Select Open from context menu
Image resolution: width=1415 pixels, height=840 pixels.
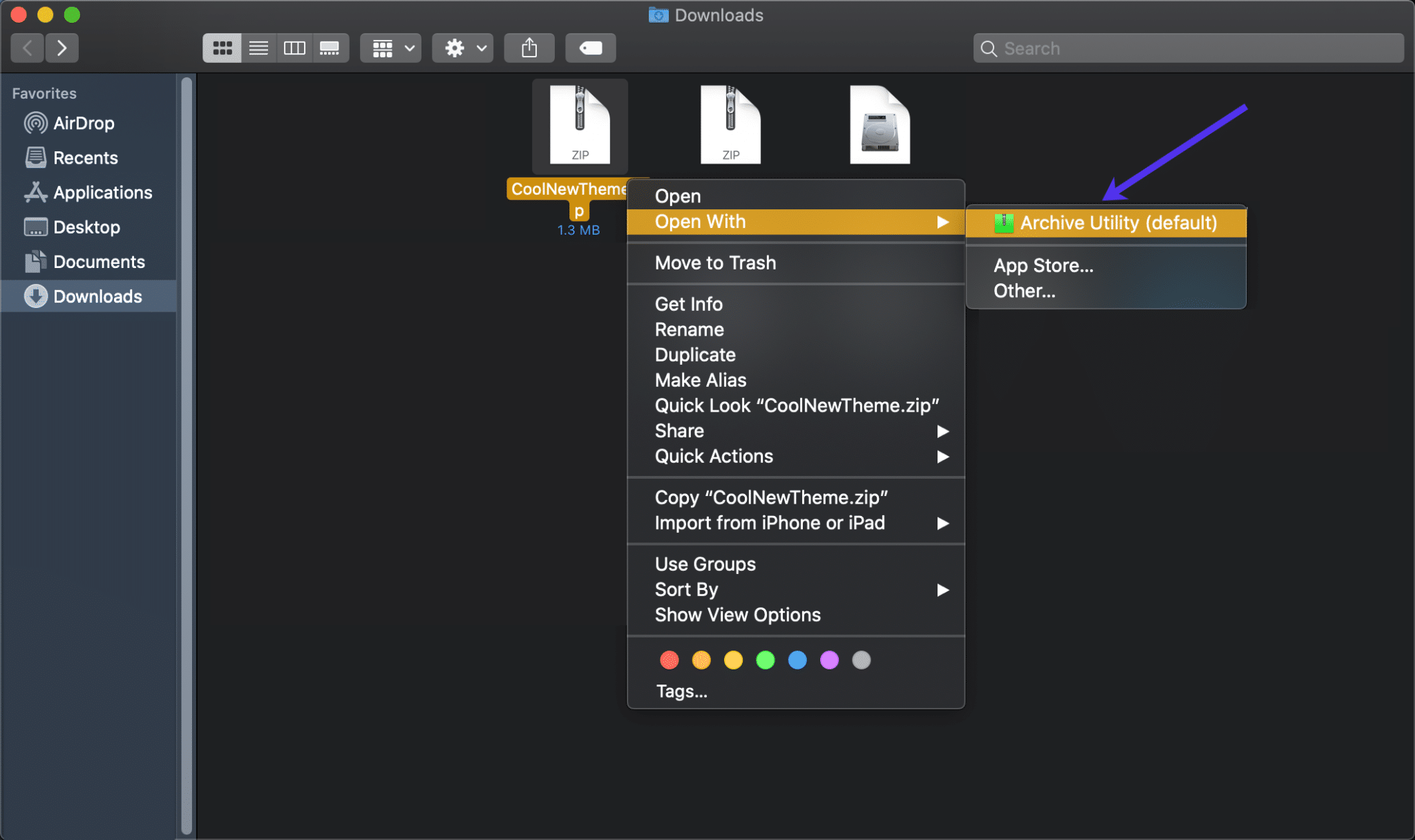[677, 195]
